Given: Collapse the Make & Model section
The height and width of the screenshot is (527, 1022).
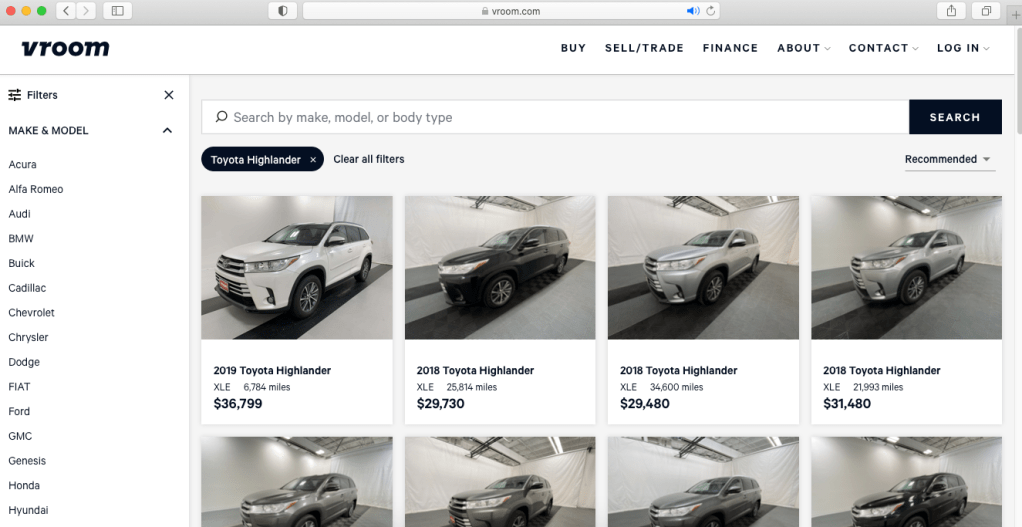Looking at the screenshot, I should (167, 130).
